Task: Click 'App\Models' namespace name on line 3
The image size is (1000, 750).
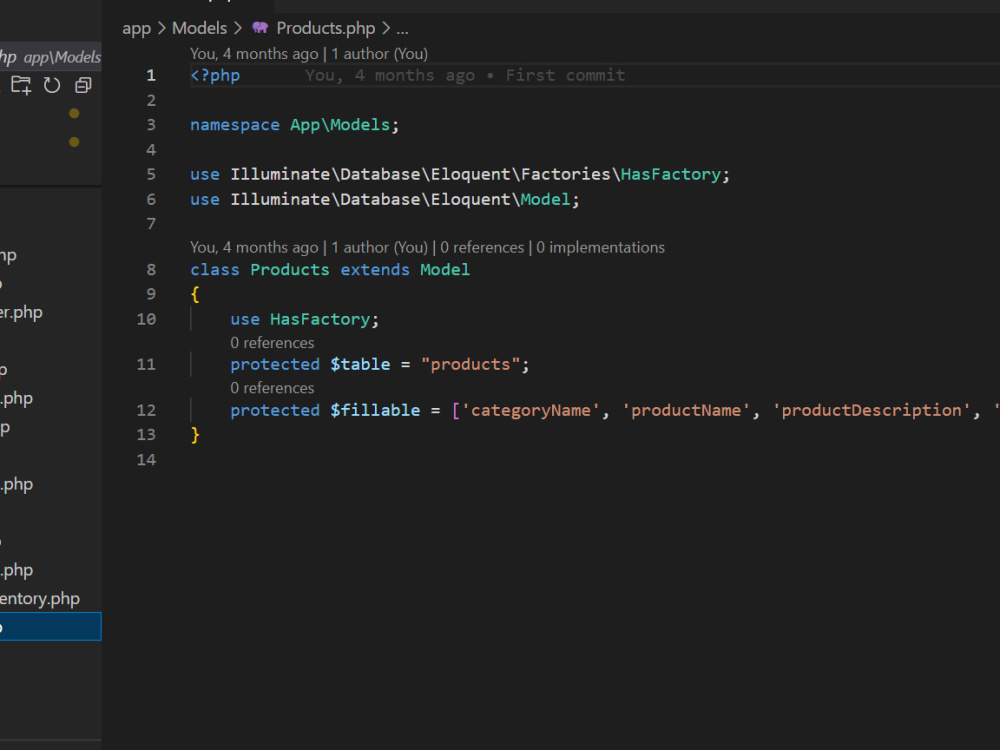Action: click(340, 125)
